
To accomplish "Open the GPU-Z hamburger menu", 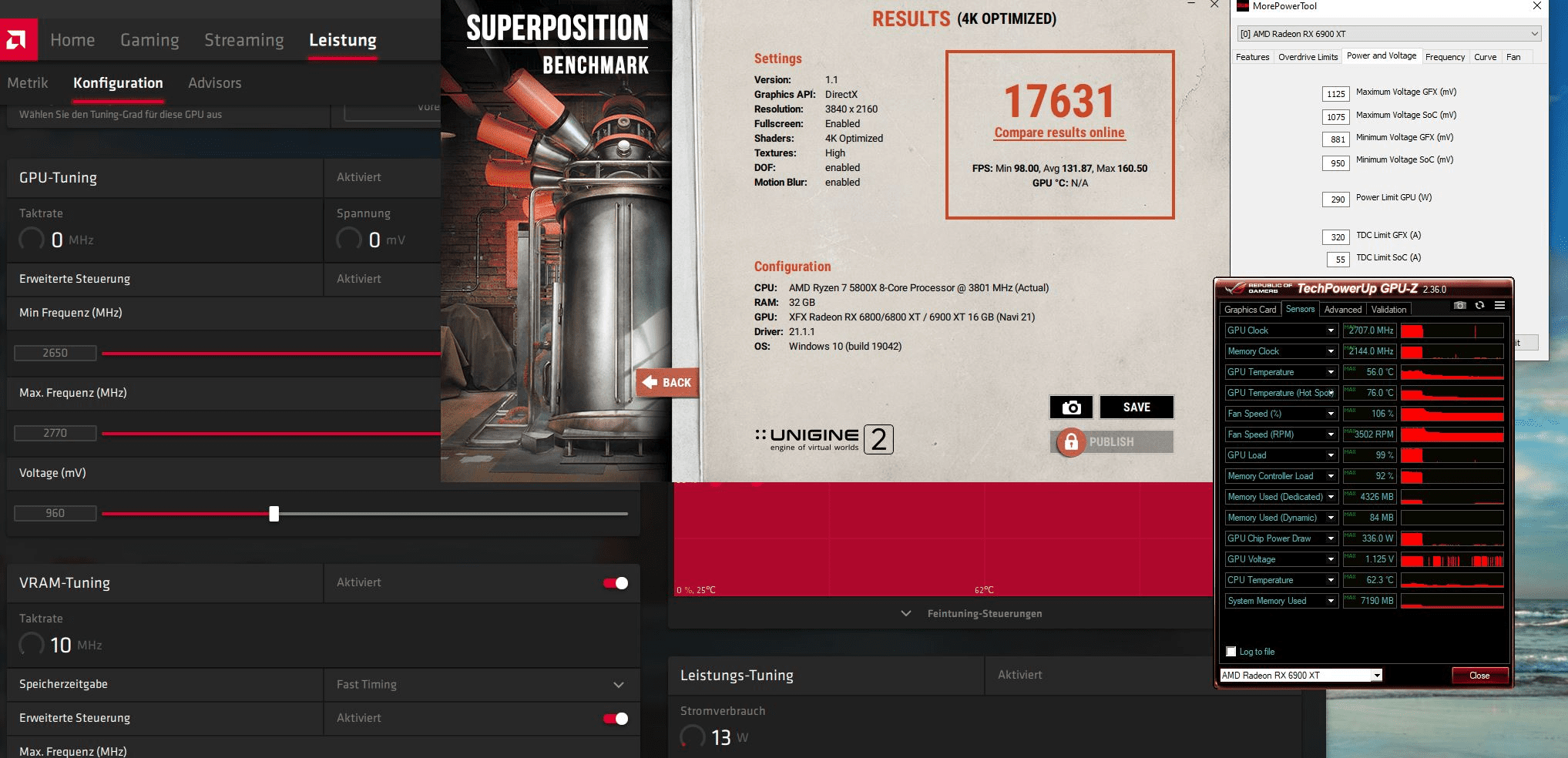I will coord(1499,306).
